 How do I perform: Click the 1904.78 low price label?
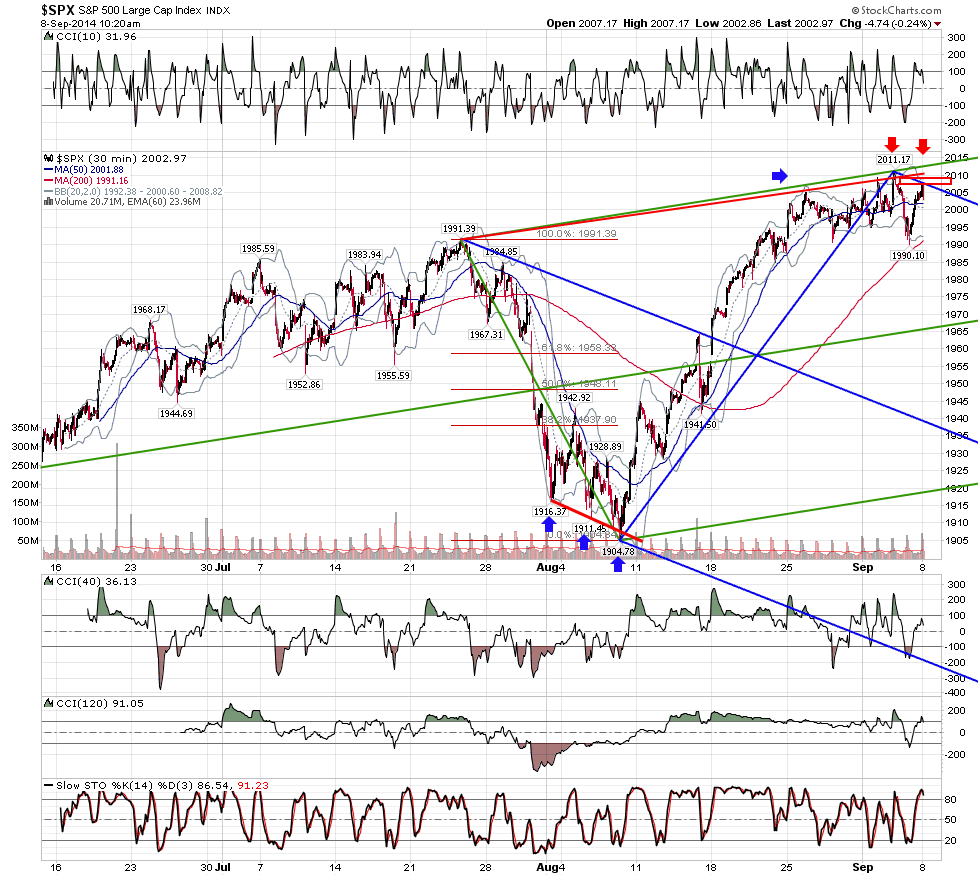point(617,551)
